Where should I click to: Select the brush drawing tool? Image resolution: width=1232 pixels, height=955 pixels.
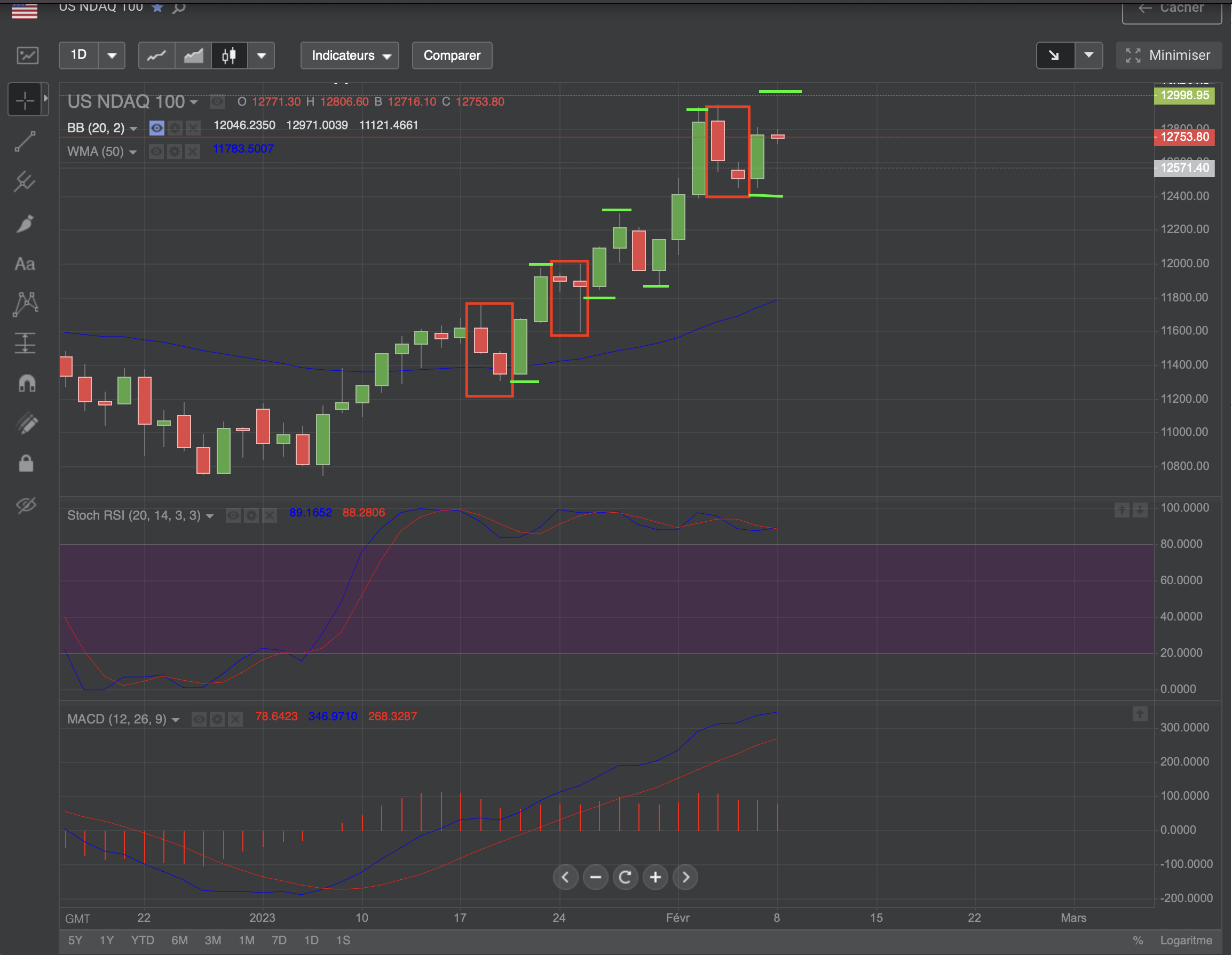point(25,224)
